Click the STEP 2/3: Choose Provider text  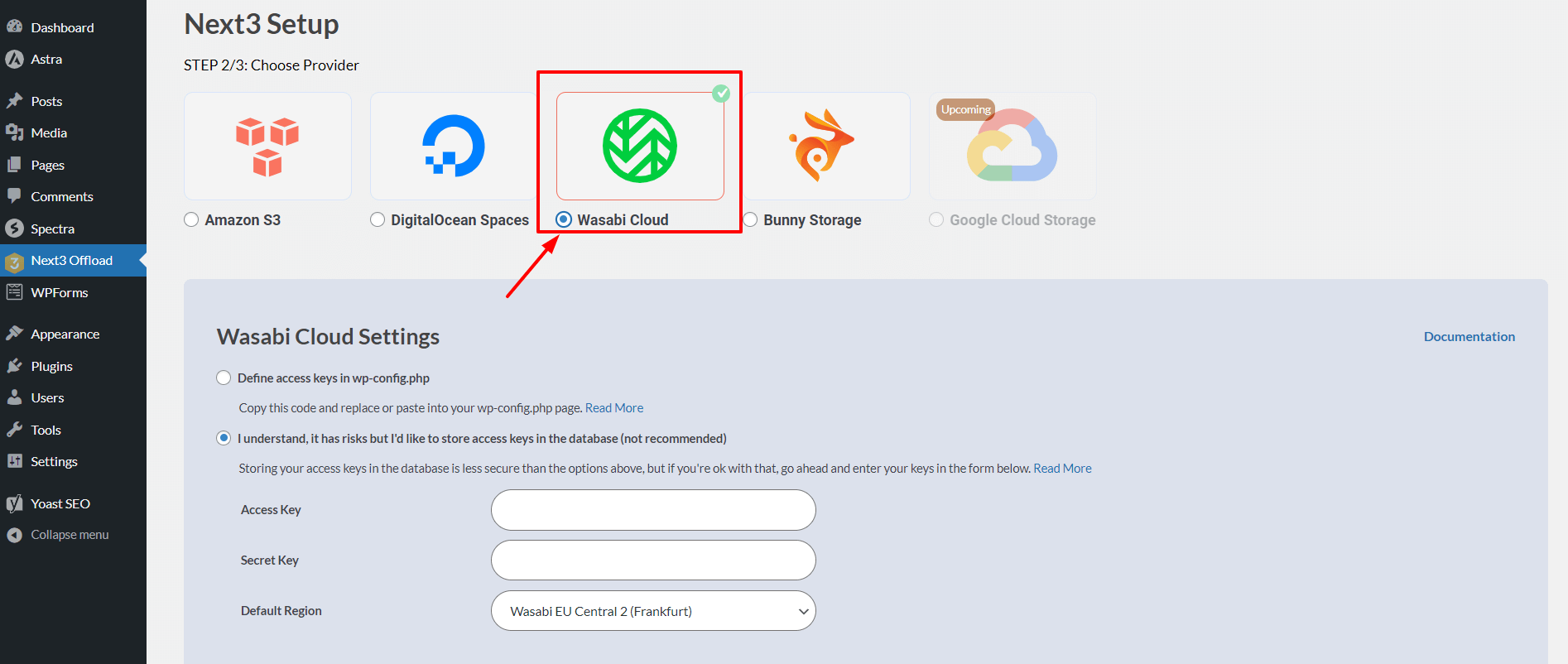272,65
